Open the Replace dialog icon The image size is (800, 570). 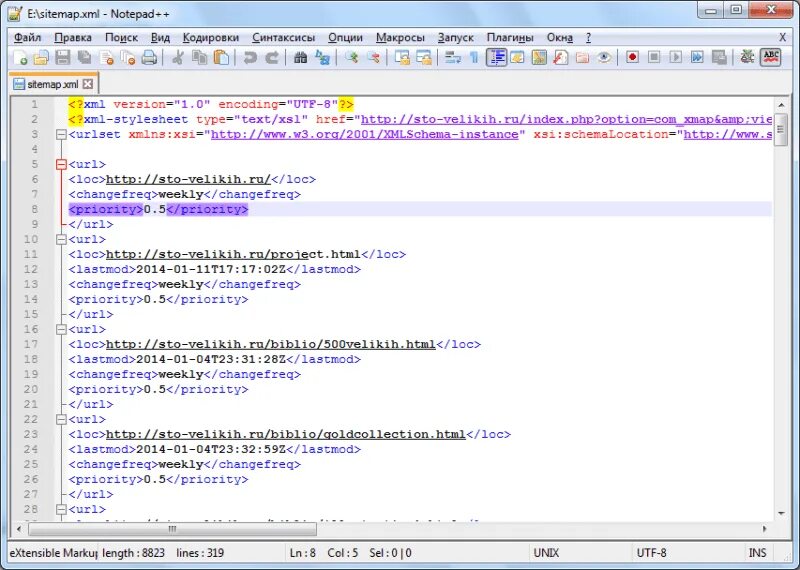coord(322,57)
